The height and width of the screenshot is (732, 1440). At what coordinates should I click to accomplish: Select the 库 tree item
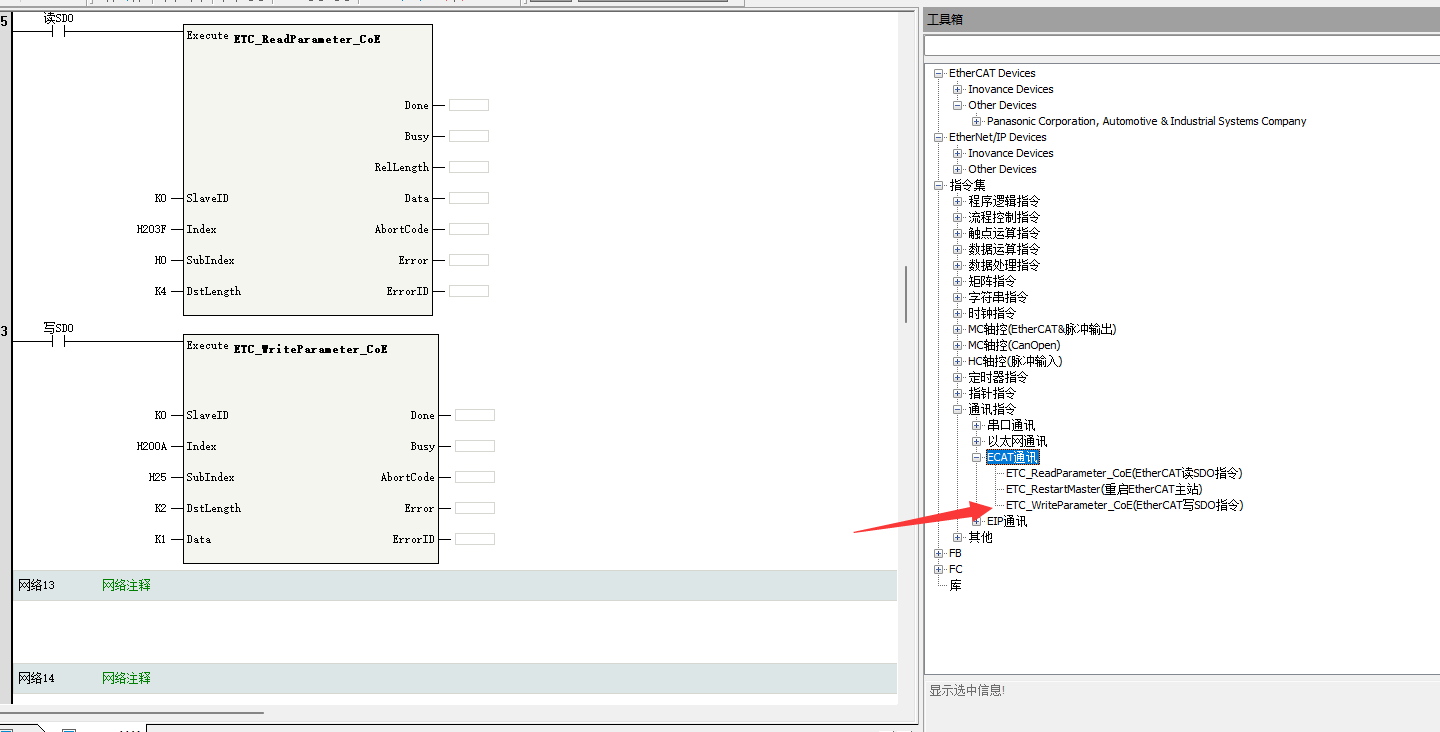click(955, 585)
